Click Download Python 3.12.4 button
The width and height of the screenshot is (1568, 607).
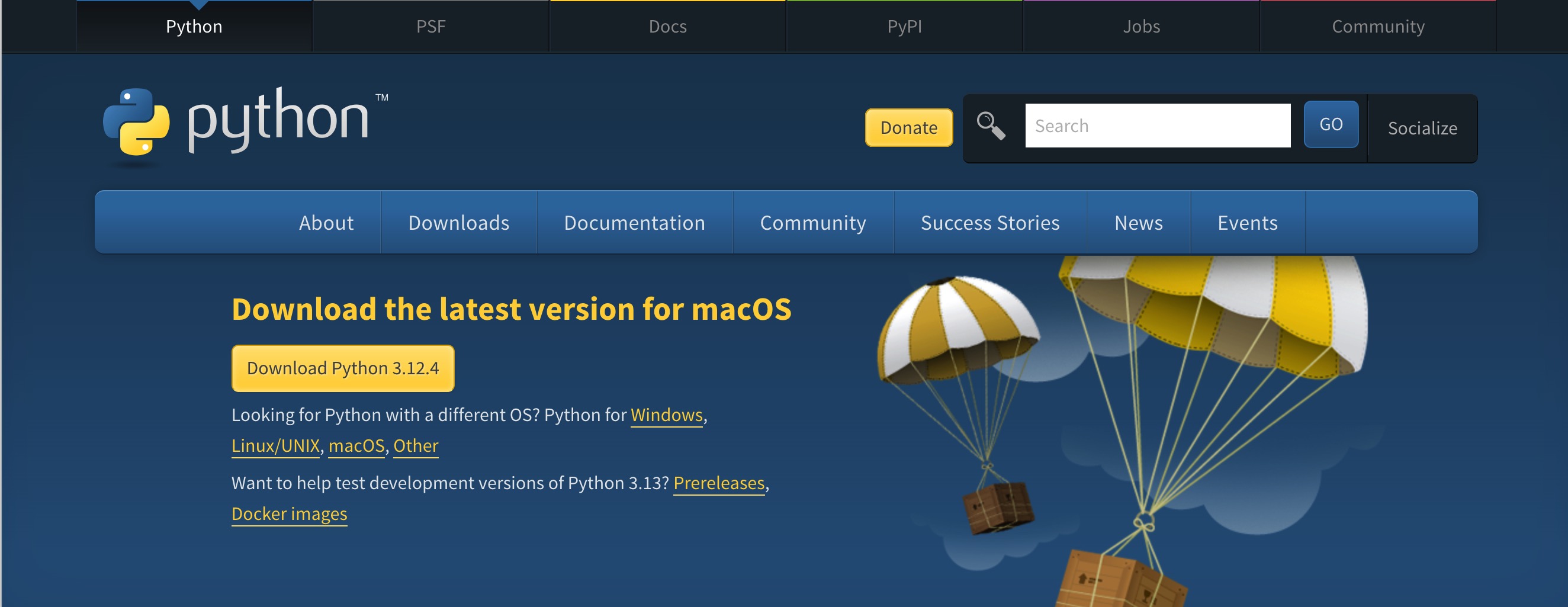(x=343, y=368)
